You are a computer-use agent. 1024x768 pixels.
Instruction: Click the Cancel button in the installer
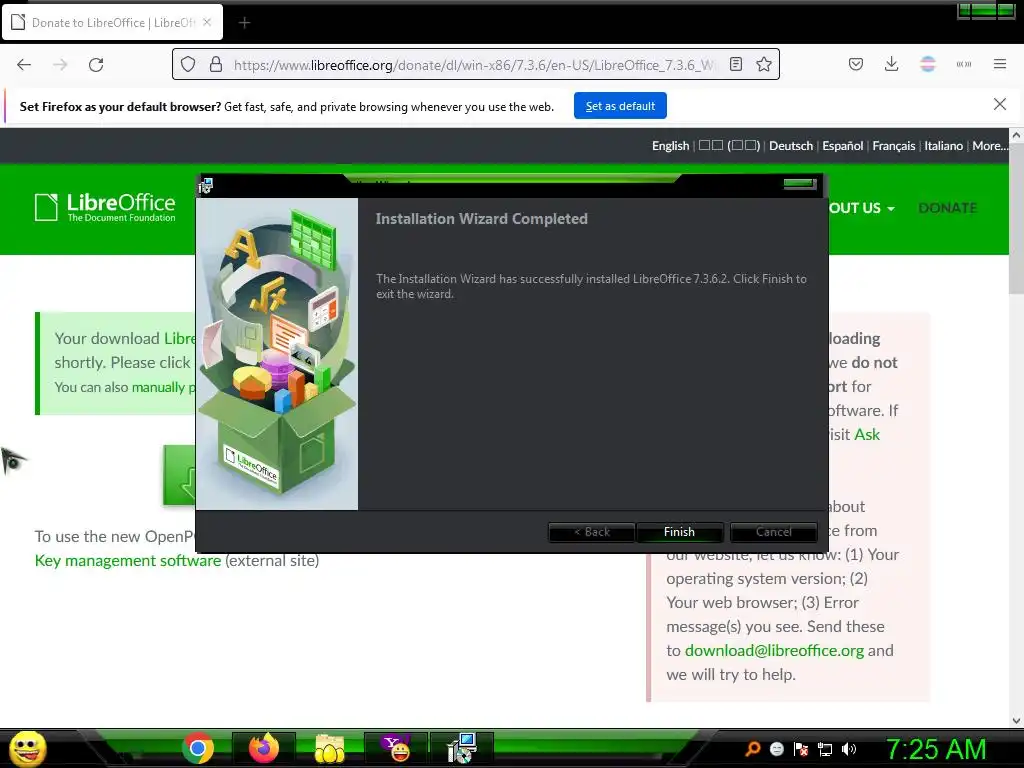(x=773, y=532)
